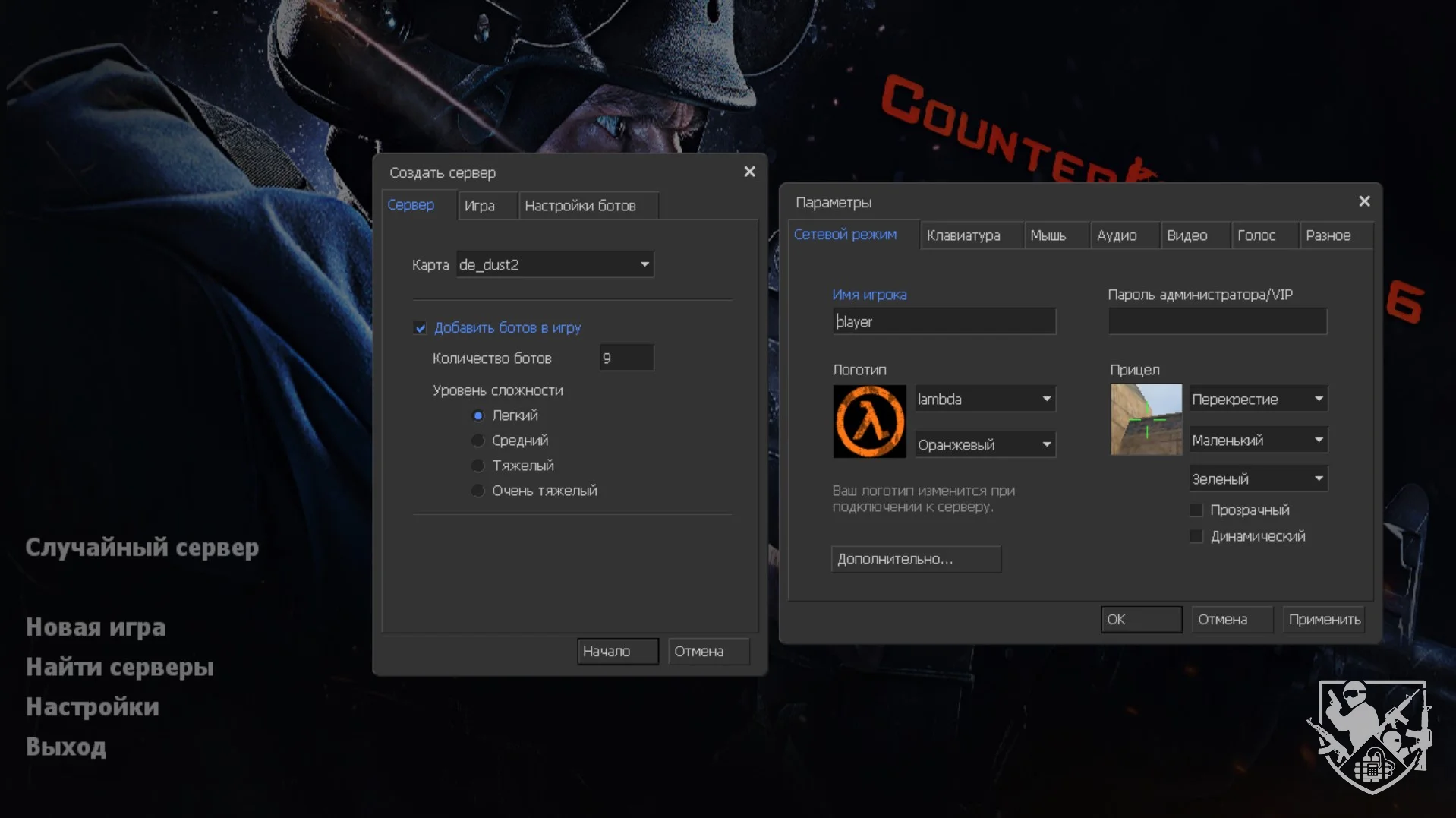Click the crosshair preview thumbnail
The image size is (1456, 818).
[x=1146, y=419]
